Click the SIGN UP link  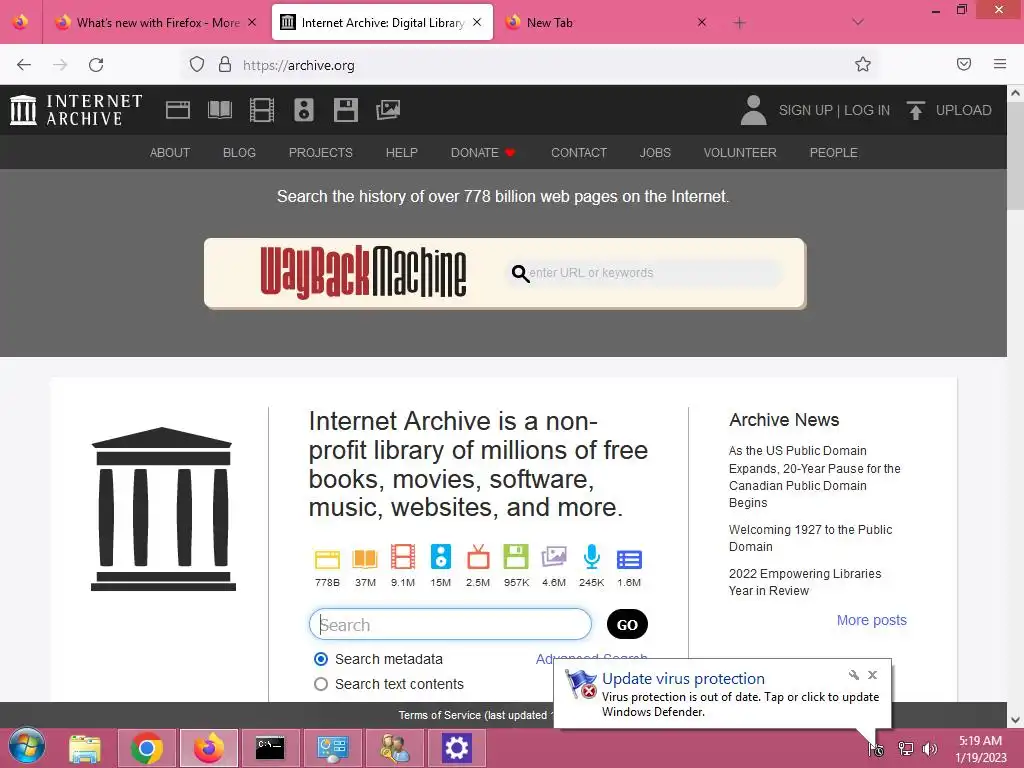tap(805, 110)
